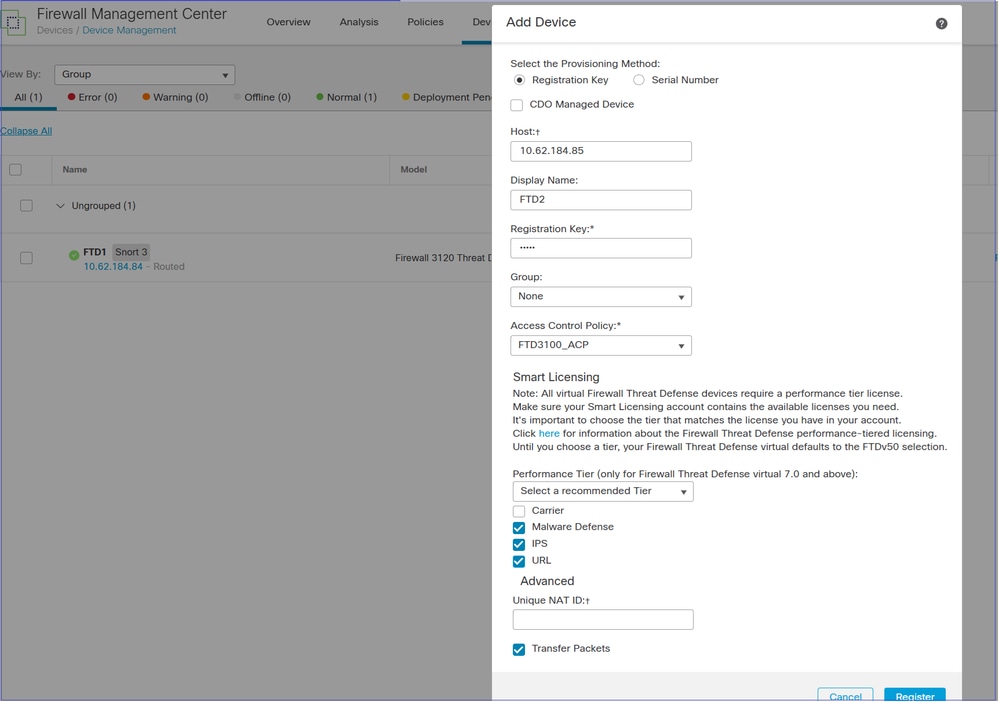The height and width of the screenshot is (702, 999).
Task: Open the Policies menu
Action: tap(425, 22)
